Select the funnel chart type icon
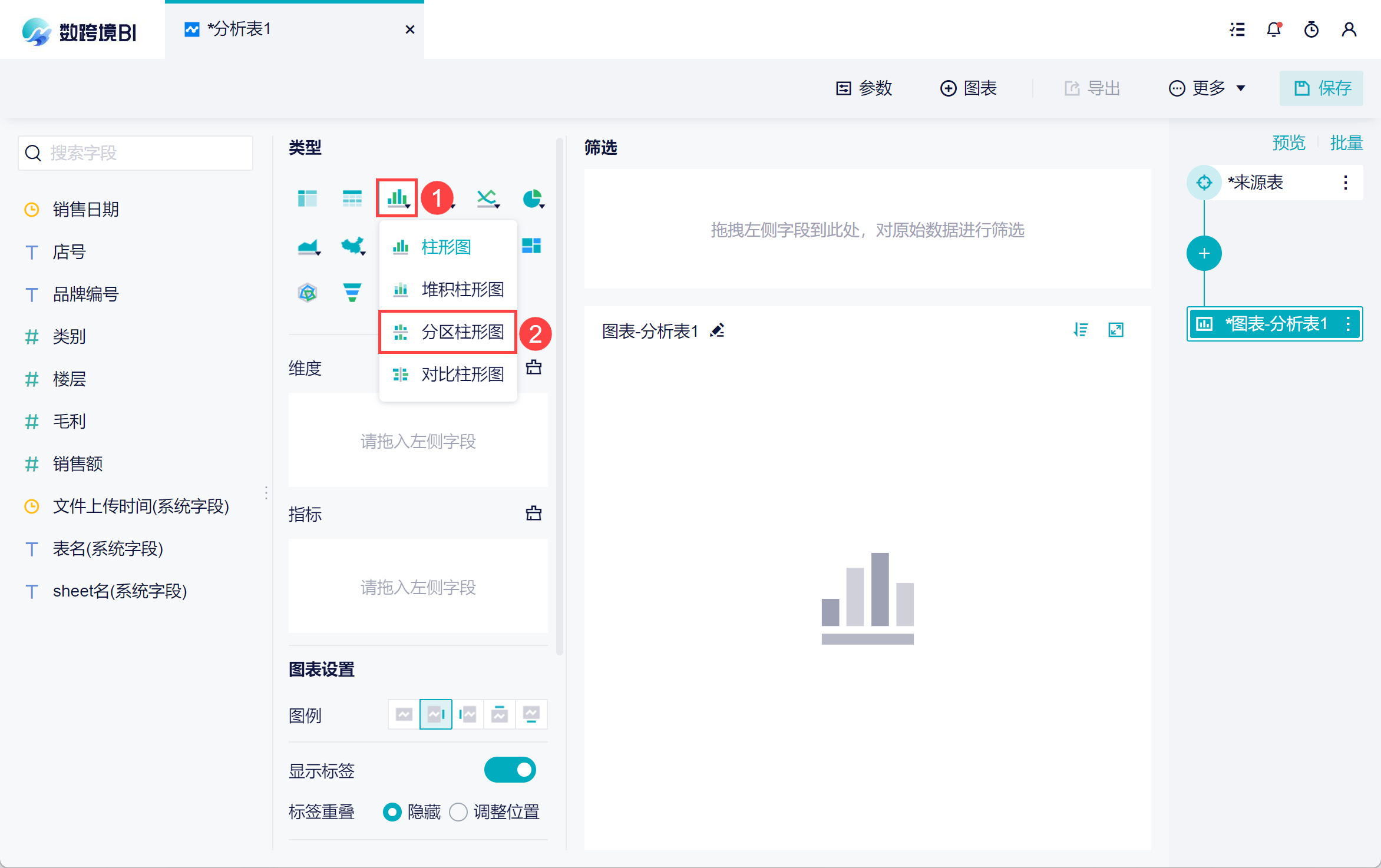 click(x=352, y=292)
